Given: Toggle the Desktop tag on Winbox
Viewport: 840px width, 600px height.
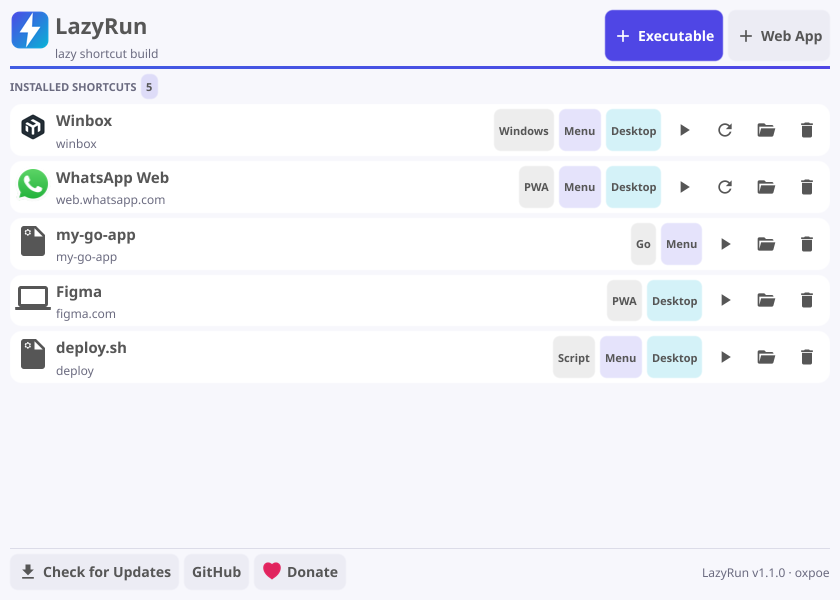Looking at the screenshot, I should pyautogui.click(x=633, y=130).
